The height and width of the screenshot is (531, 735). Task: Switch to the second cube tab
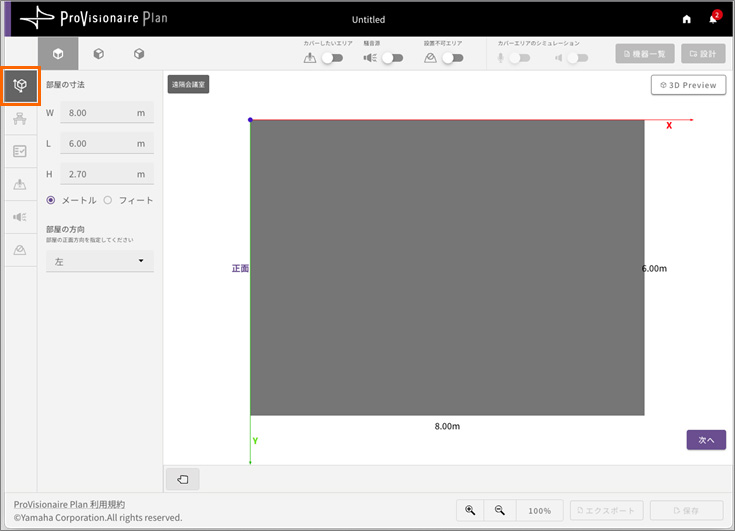[x=99, y=54]
